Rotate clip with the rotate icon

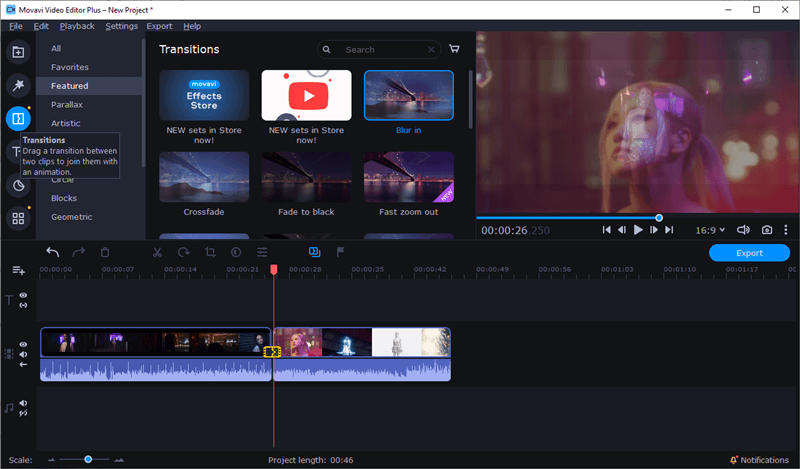point(184,252)
